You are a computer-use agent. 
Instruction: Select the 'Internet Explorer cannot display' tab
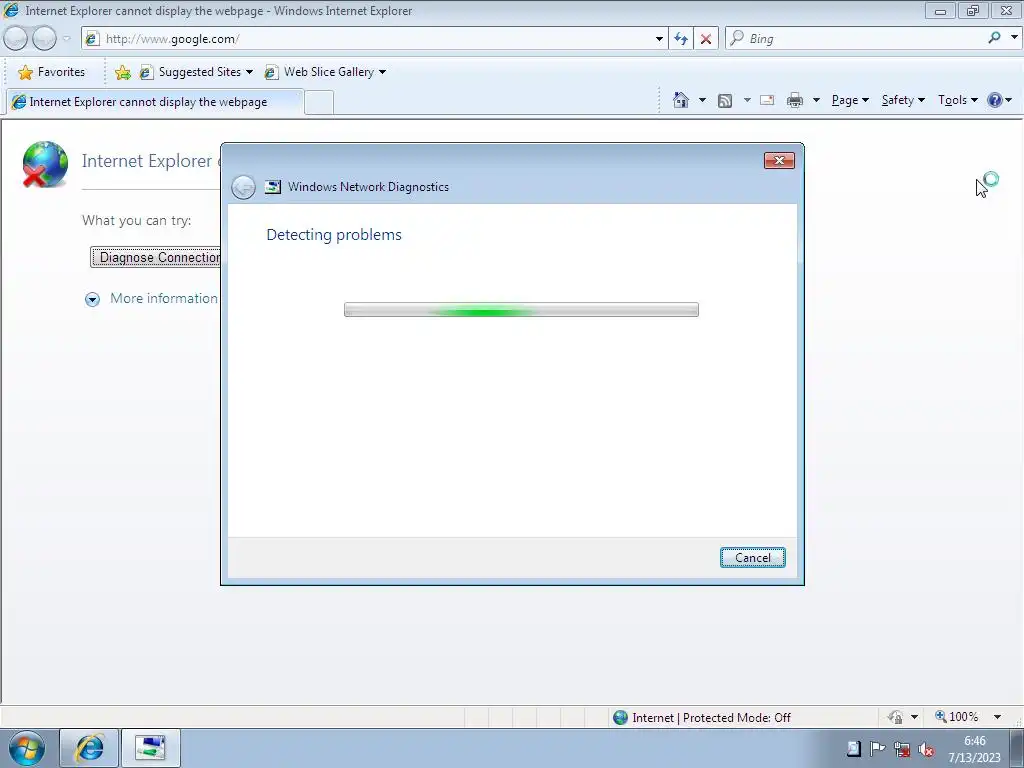tap(155, 102)
